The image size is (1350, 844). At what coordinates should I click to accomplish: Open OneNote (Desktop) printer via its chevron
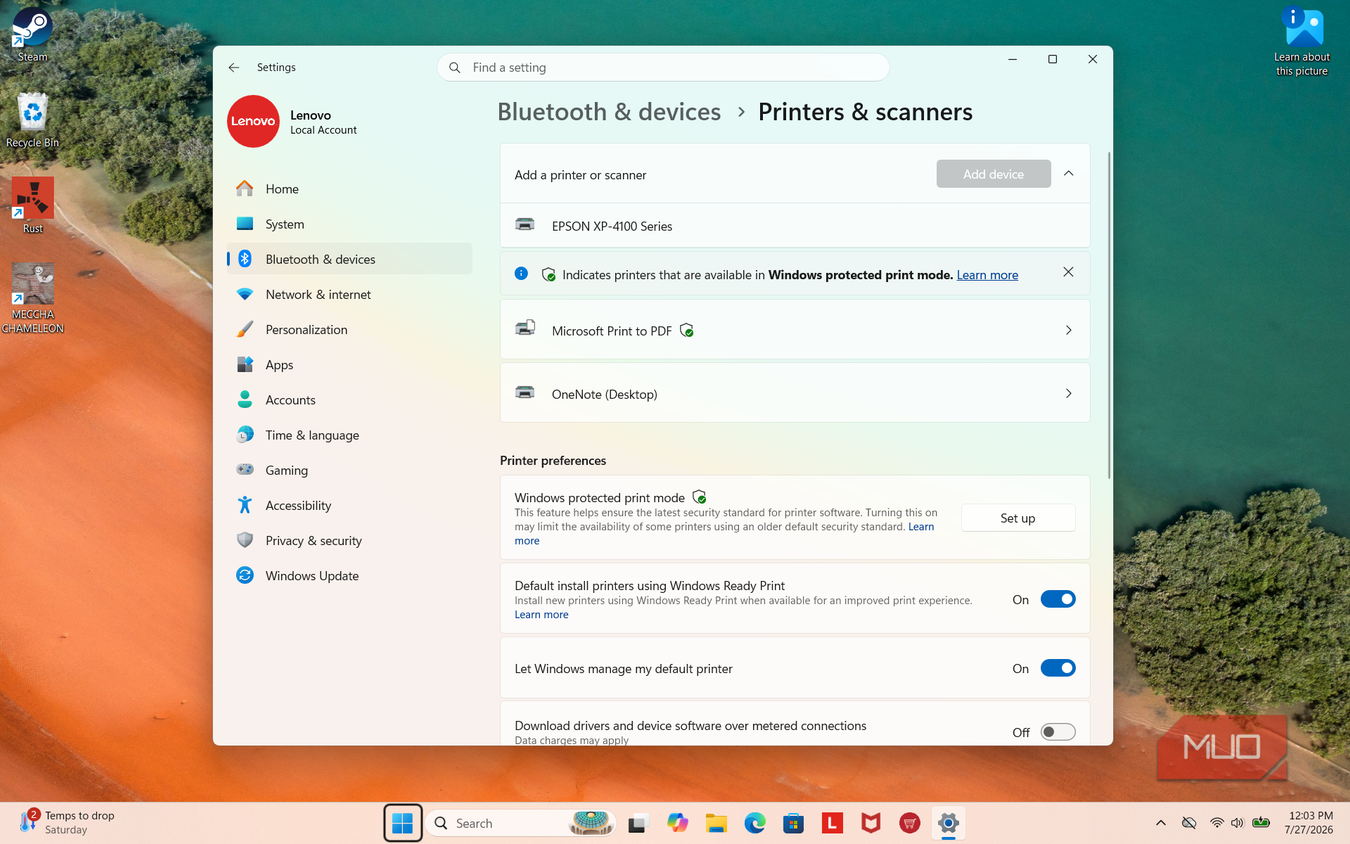pyautogui.click(x=1069, y=394)
